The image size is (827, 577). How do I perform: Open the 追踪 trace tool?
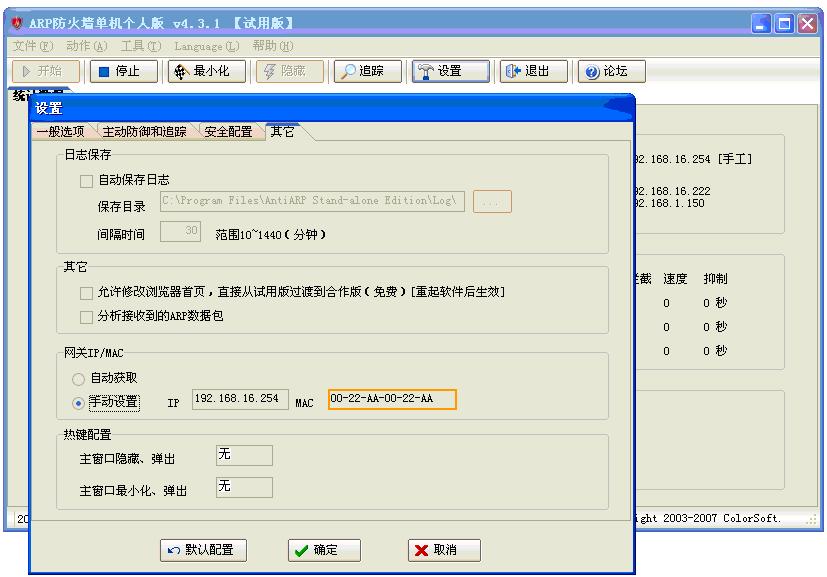coord(368,71)
